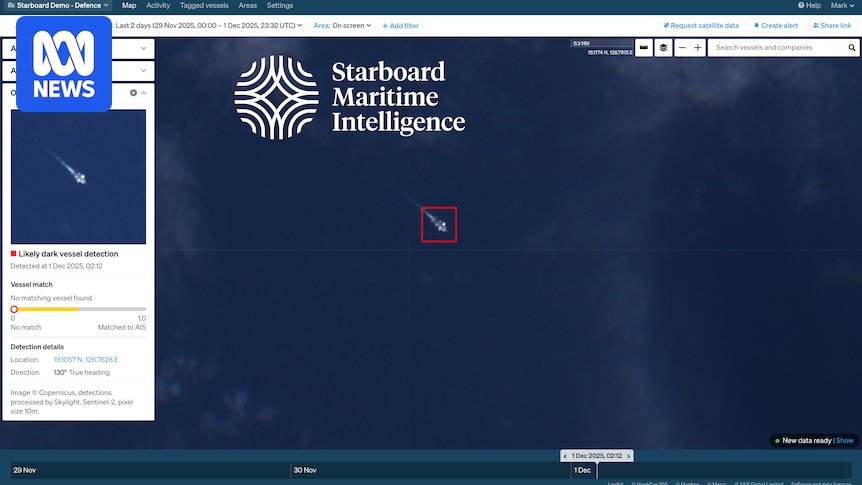Click Request satellite data
The height and width of the screenshot is (485, 862).
(x=701, y=25)
